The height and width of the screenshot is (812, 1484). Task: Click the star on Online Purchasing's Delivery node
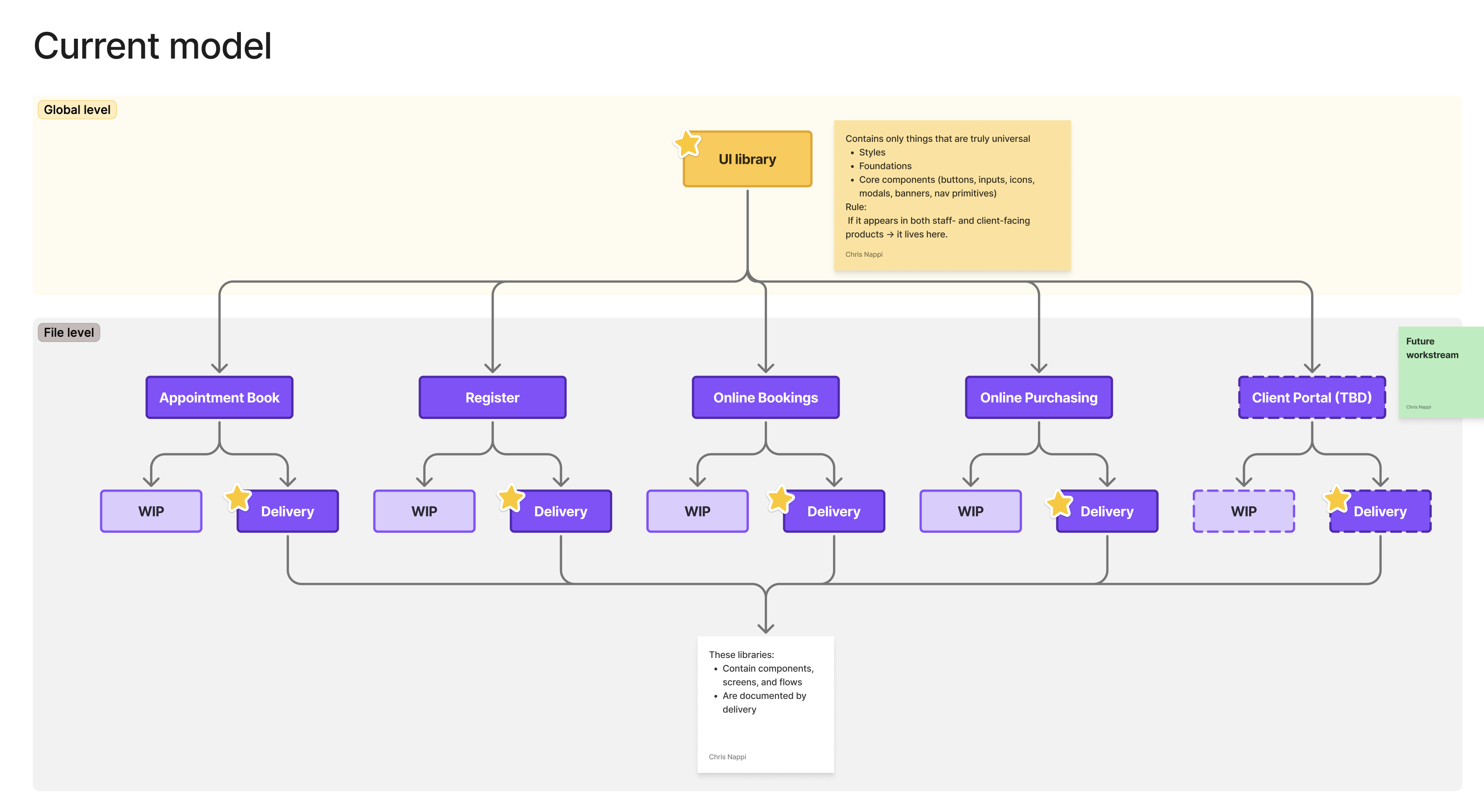click(x=1059, y=504)
